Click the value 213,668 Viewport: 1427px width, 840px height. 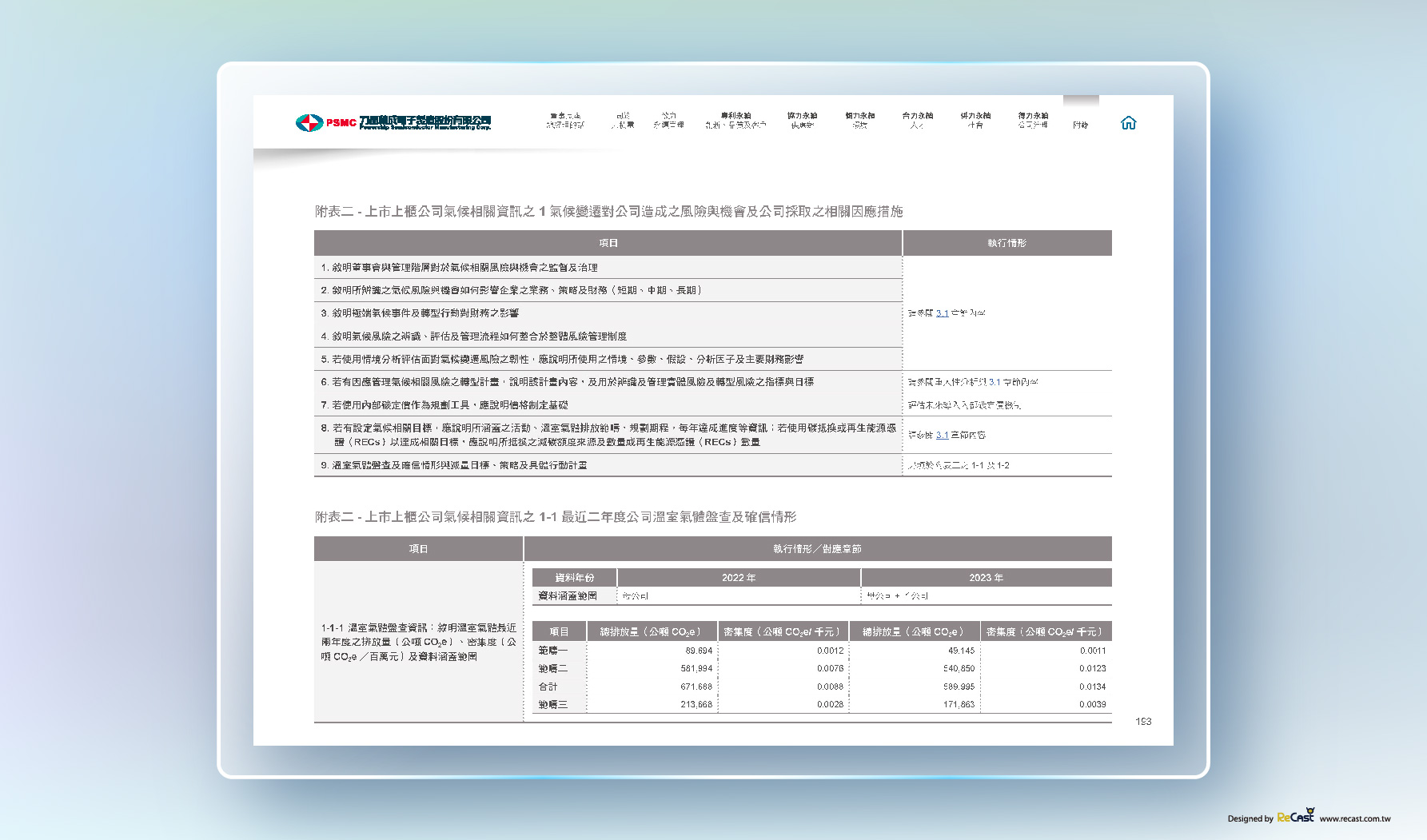tap(696, 705)
